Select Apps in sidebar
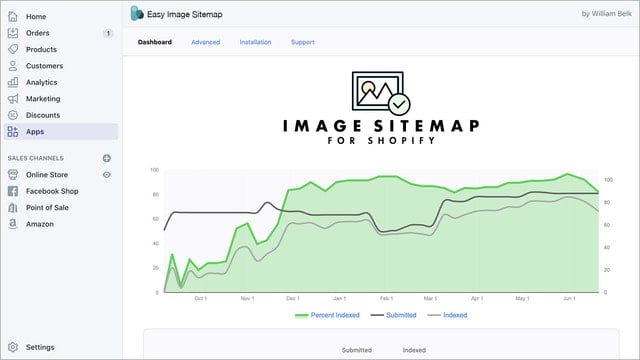Image resolution: width=640 pixels, height=360 pixels. [x=61, y=131]
